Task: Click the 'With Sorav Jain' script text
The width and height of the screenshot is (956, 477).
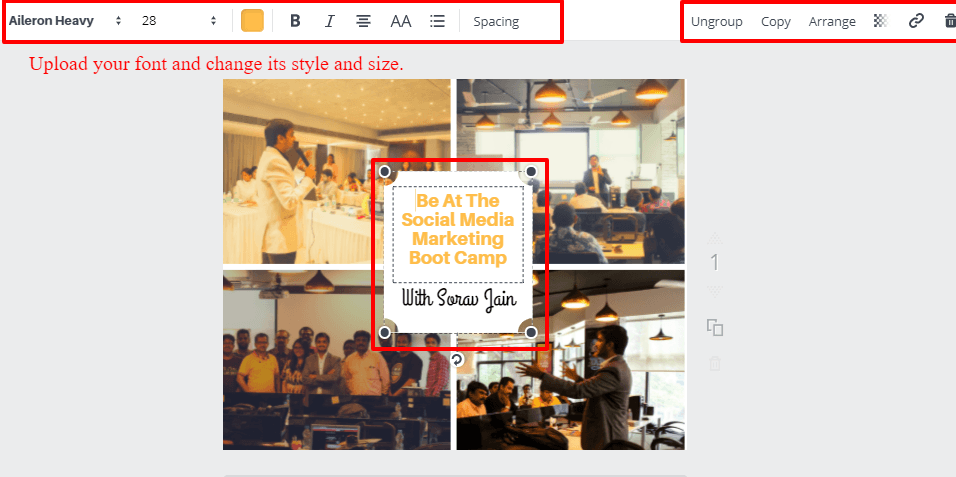Action: tap(458, 299)
